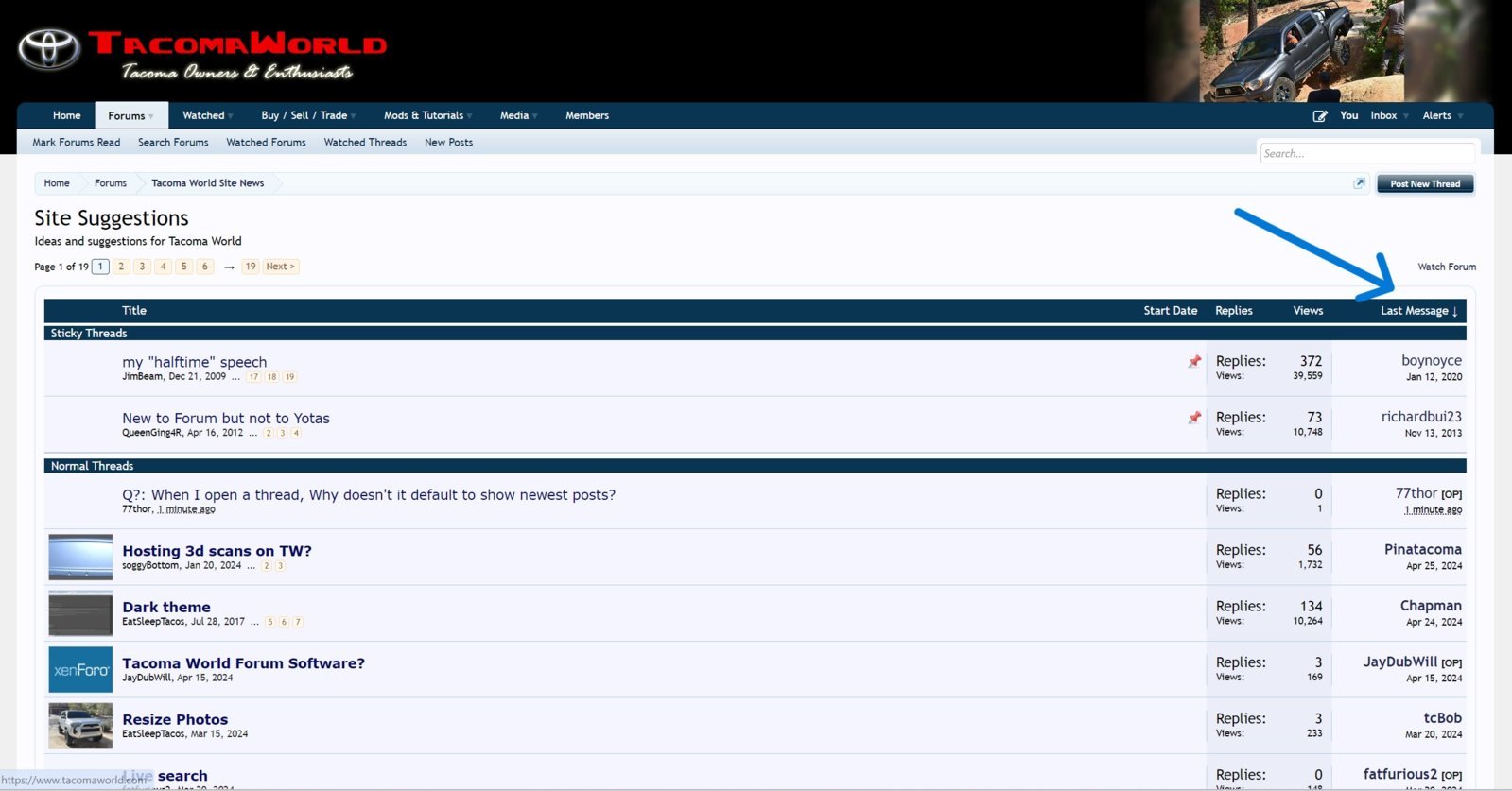Open the Members tab
The width and height of the screenshot is (1512, 791).
point(587,115)
